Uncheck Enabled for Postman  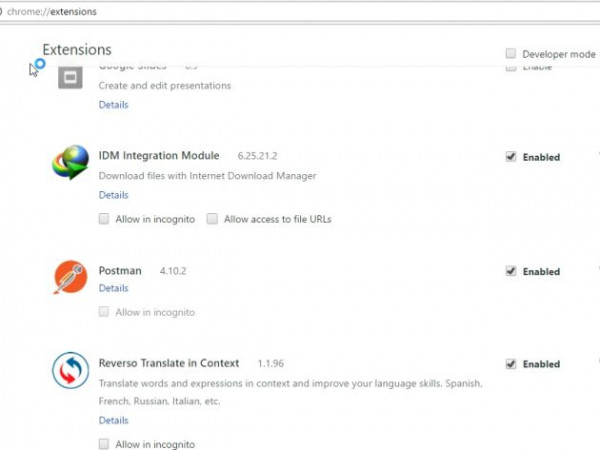tap(510, 271)
